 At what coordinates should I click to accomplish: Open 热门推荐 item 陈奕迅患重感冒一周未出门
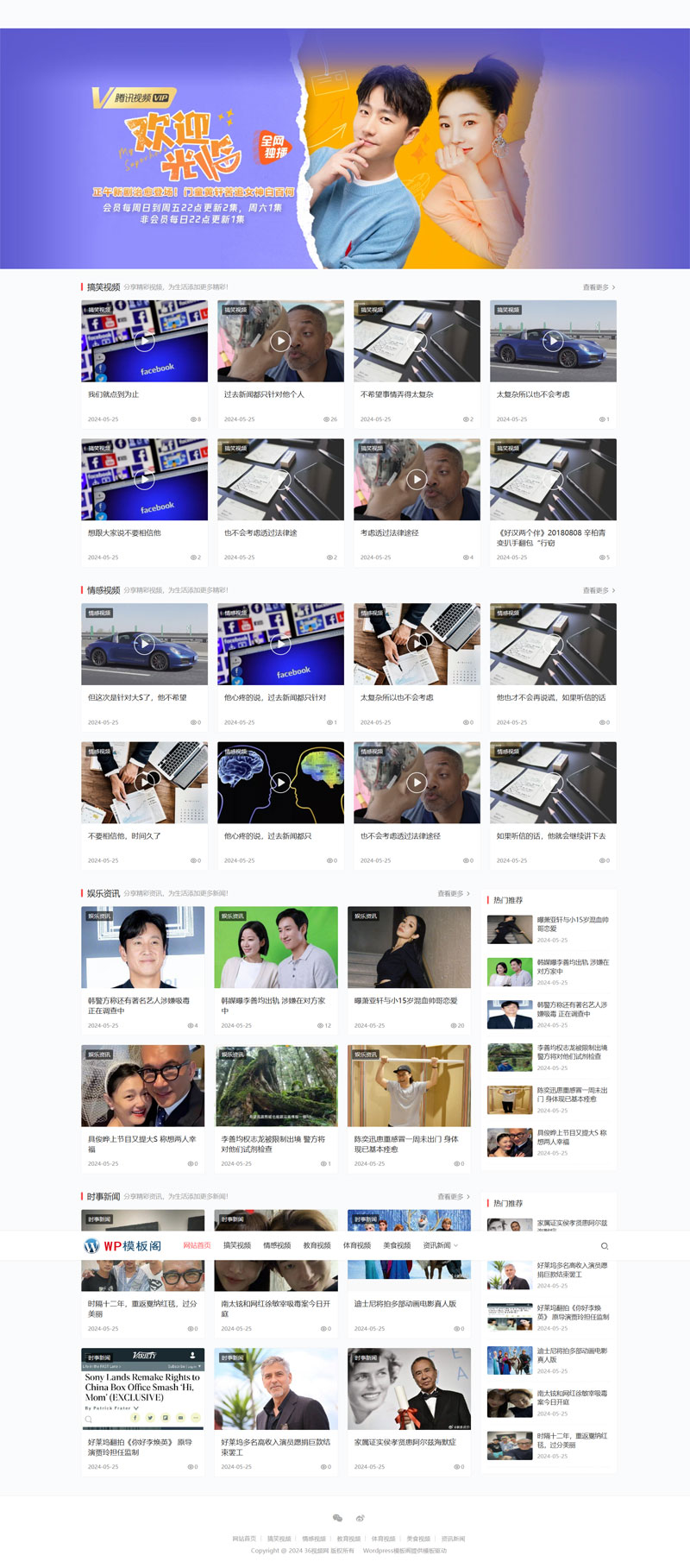click(x=573, y=1094)
